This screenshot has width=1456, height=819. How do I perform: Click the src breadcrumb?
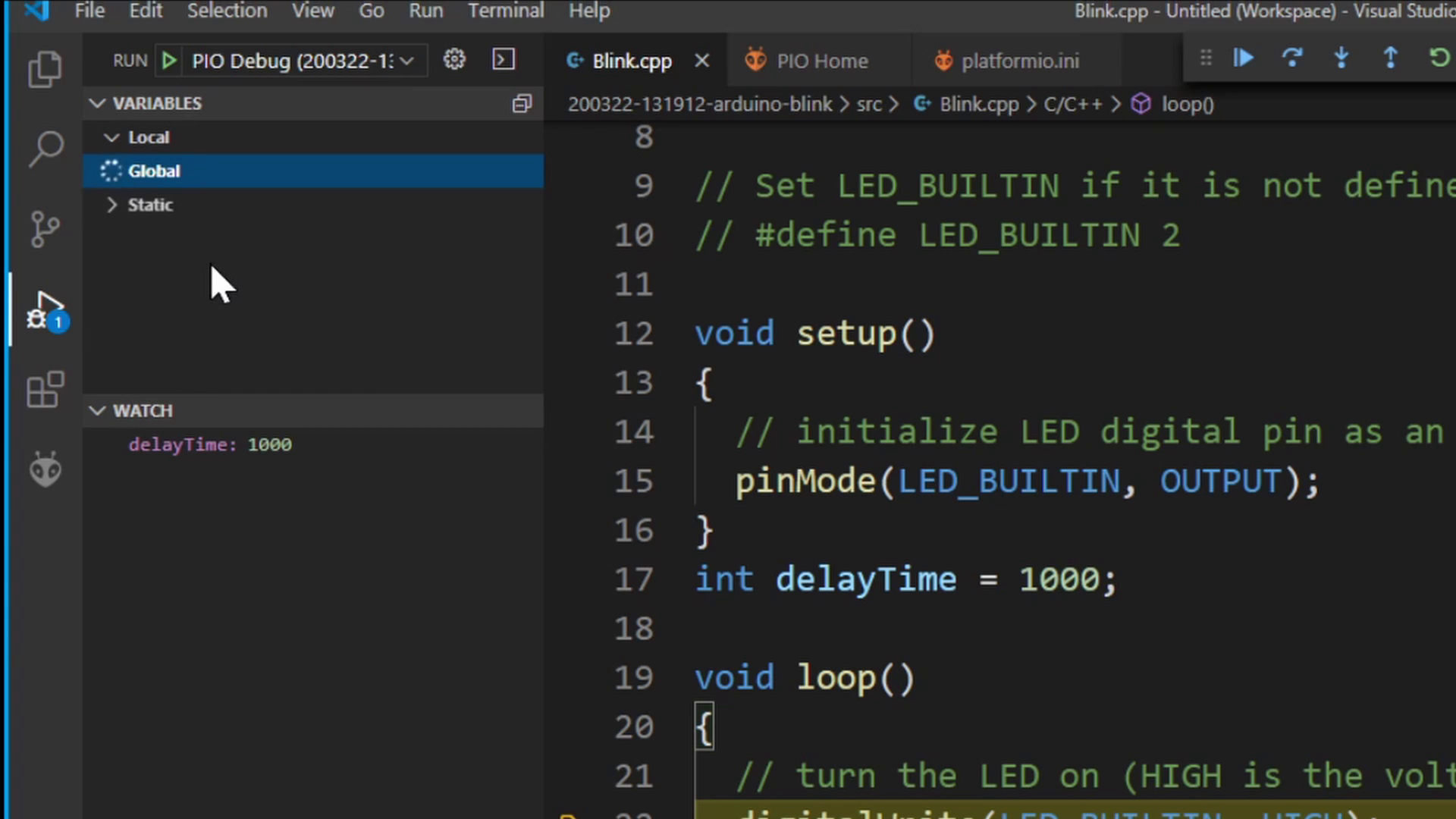point(869,104)
